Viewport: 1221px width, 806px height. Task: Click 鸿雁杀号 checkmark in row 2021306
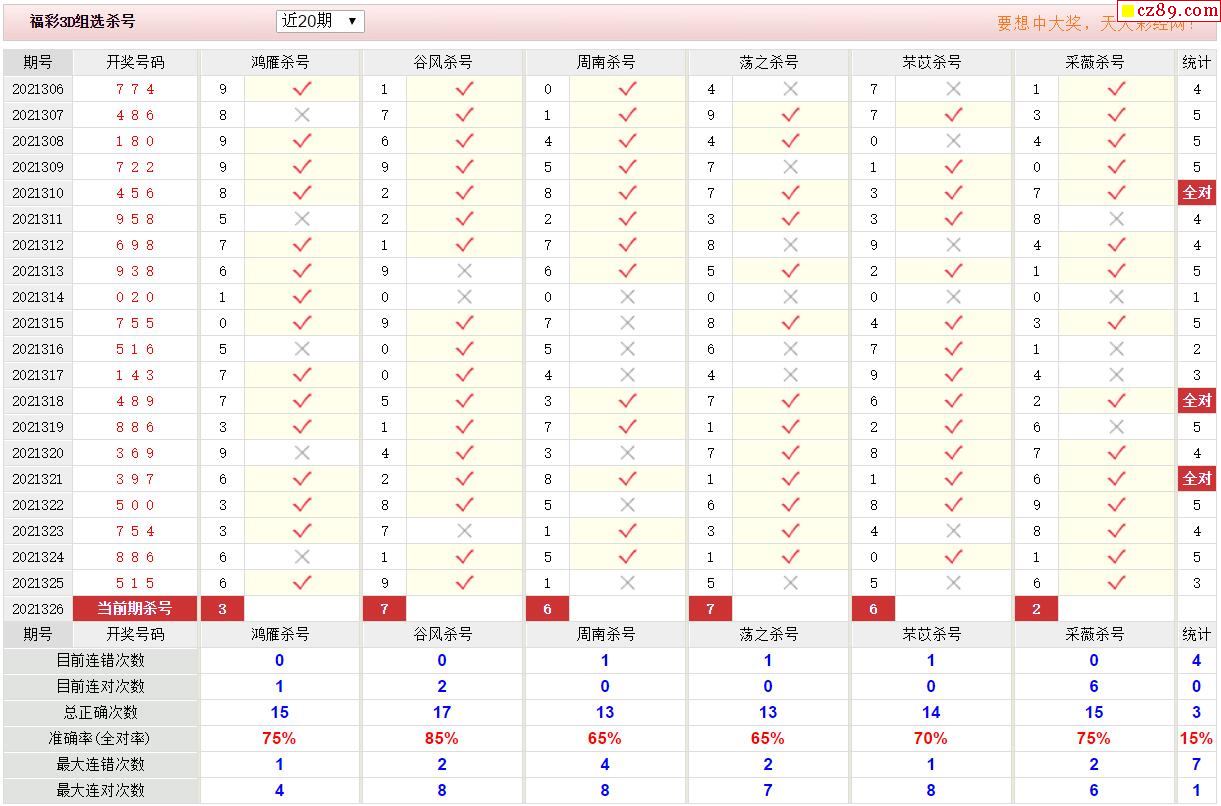[x=302, y=89]
